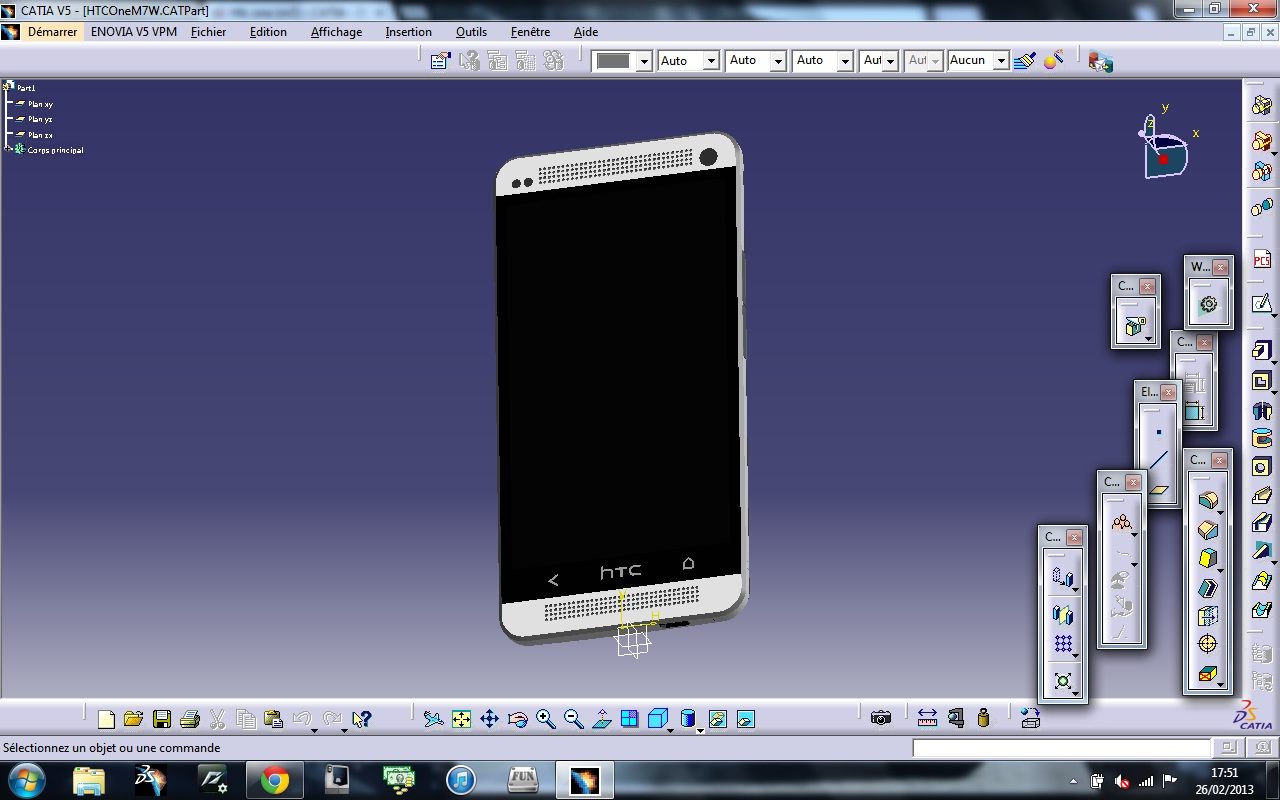
Task: Click the Rectangular Pattern grid icon
Action: (1063, 645)
